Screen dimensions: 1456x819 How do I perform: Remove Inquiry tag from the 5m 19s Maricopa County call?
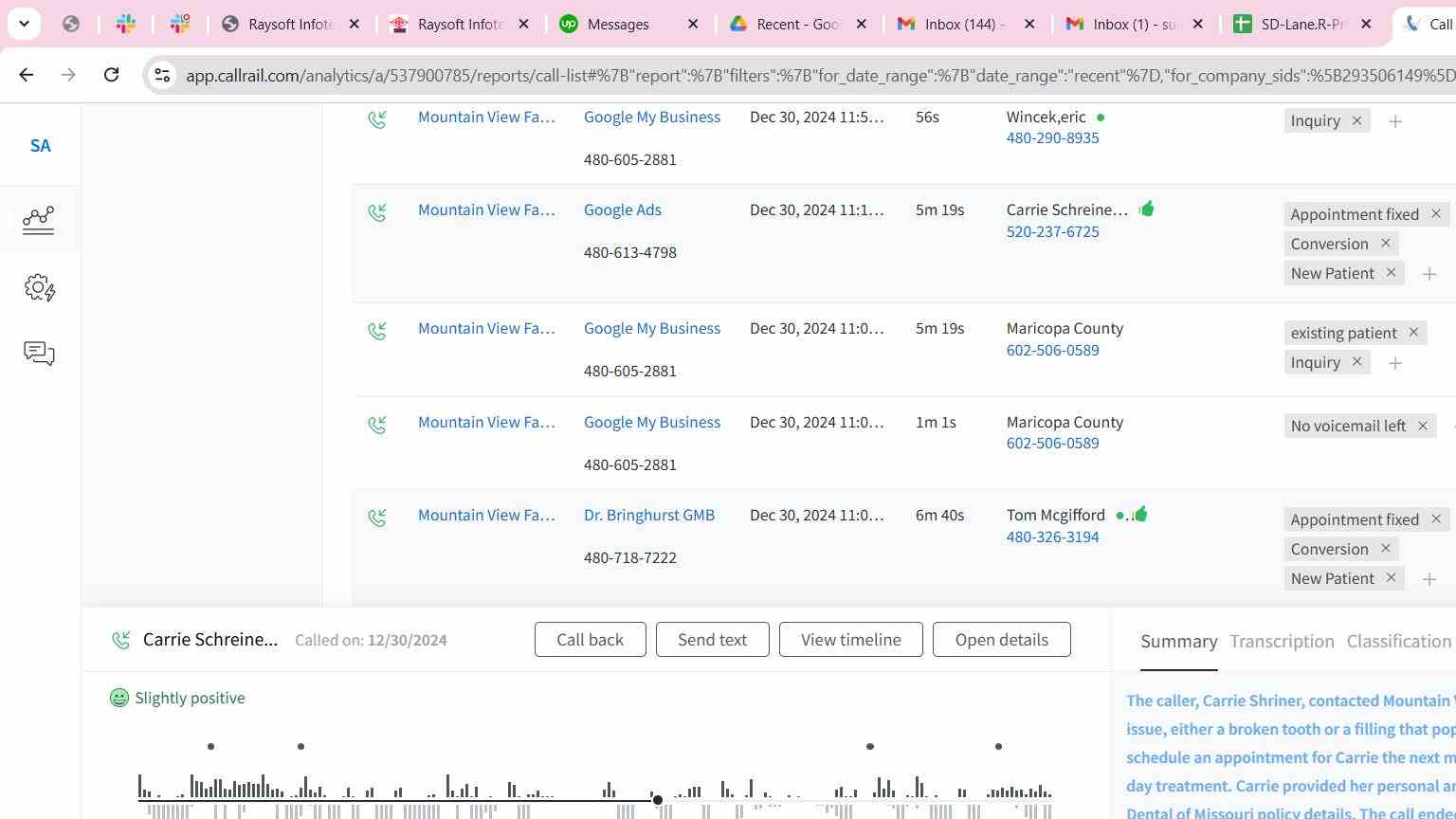1356,362
